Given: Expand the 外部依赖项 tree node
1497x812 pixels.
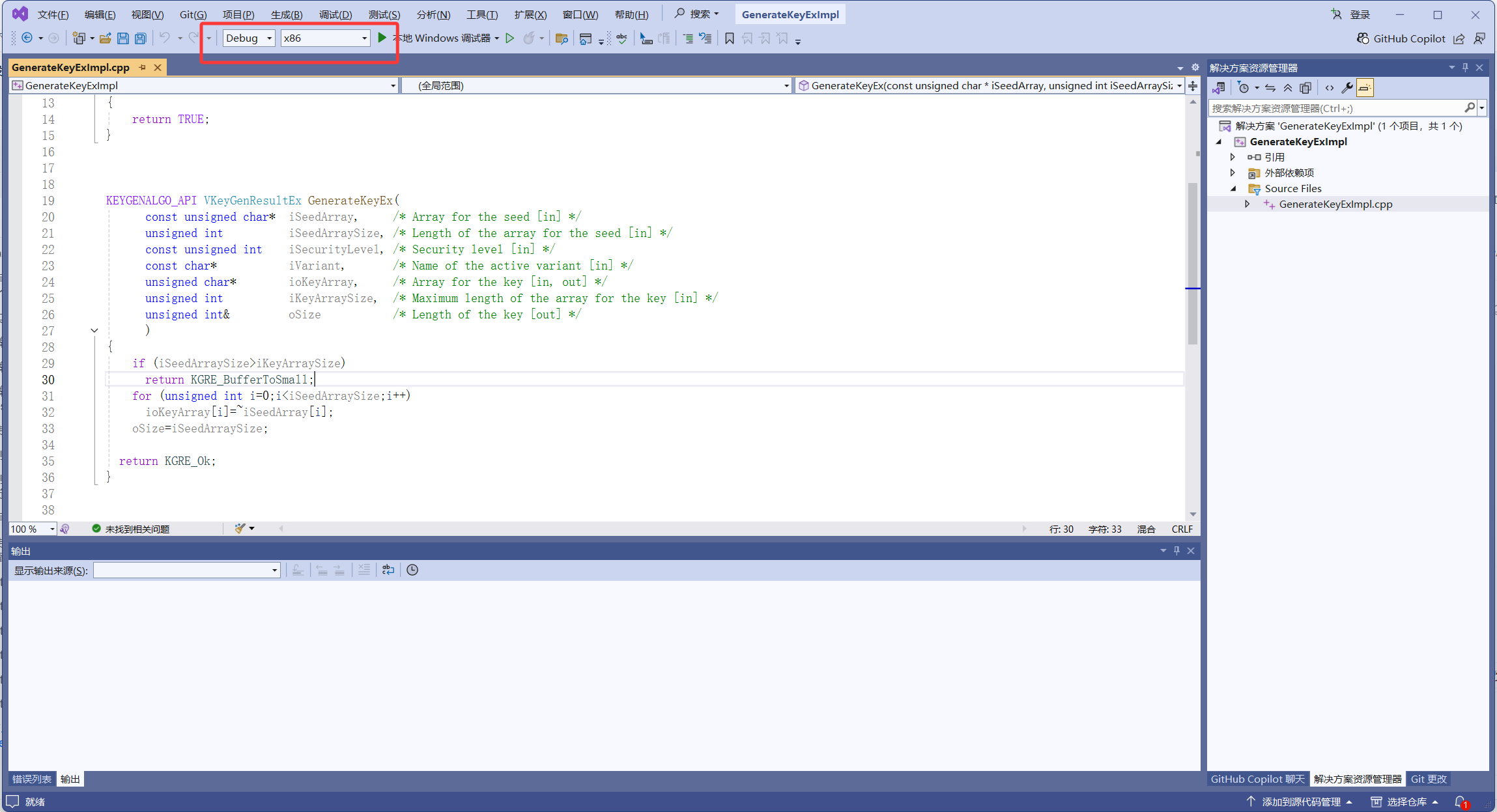Looking at the screenshot, I should tap(1233, 173).
